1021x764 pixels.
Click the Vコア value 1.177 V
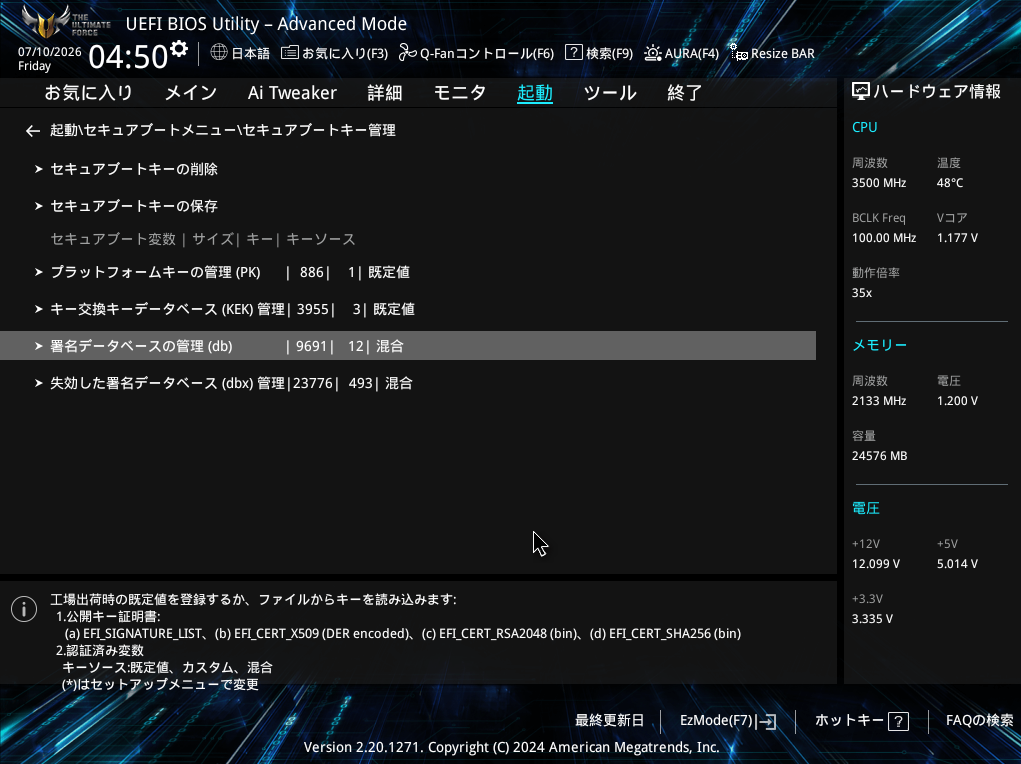957,238
